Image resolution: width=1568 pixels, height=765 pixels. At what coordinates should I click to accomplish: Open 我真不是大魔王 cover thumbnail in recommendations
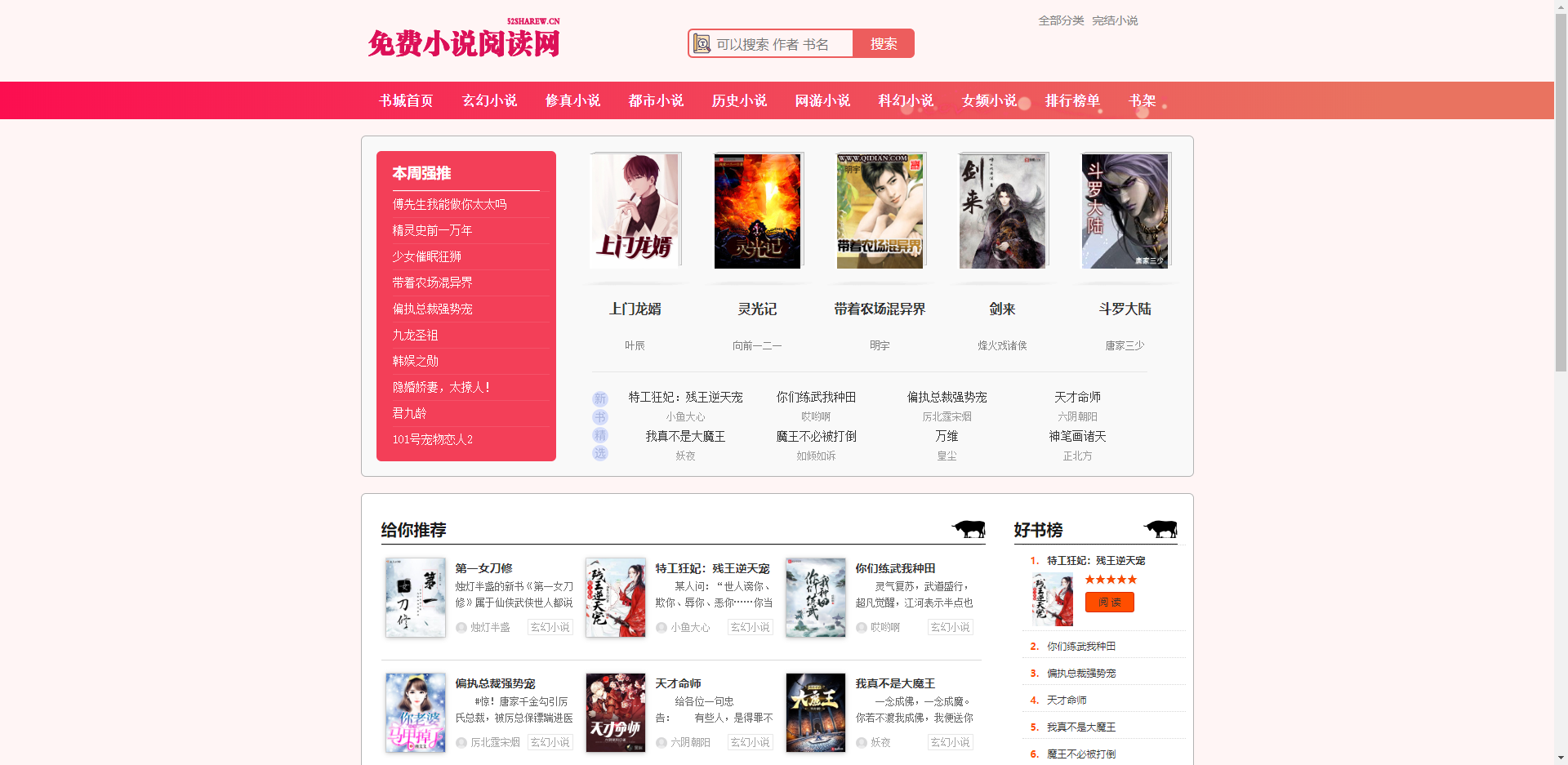click(816, 713)
